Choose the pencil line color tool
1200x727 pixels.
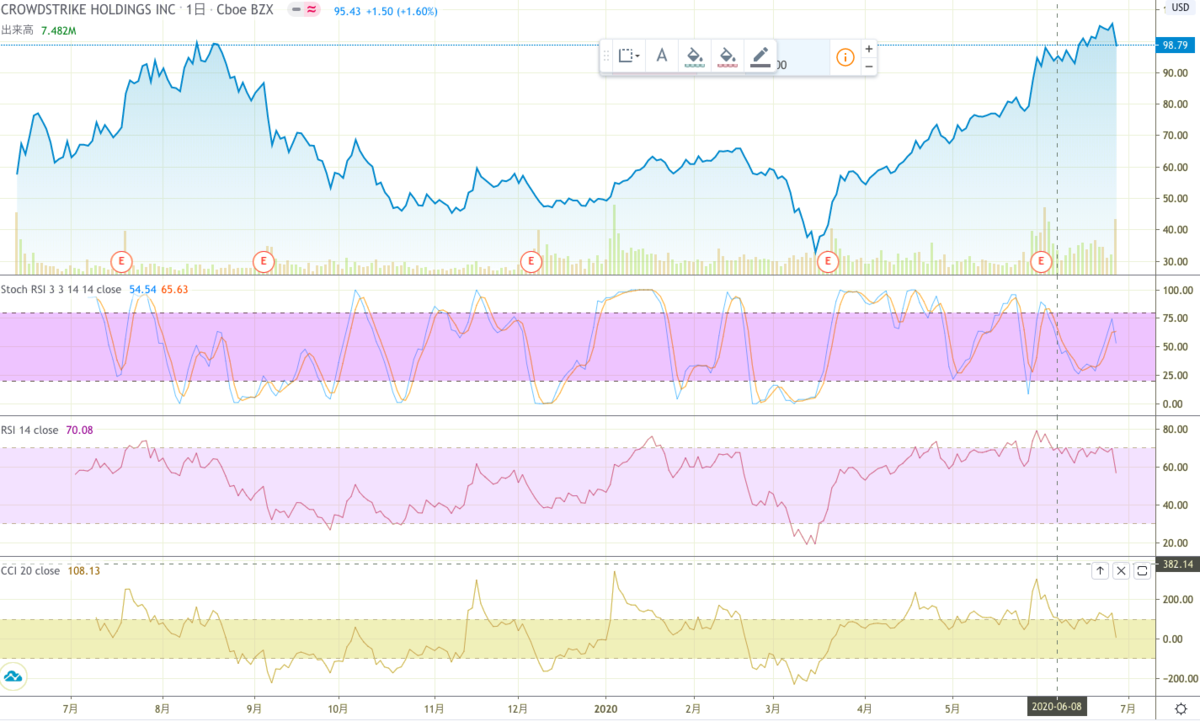[x=761, y=56]
